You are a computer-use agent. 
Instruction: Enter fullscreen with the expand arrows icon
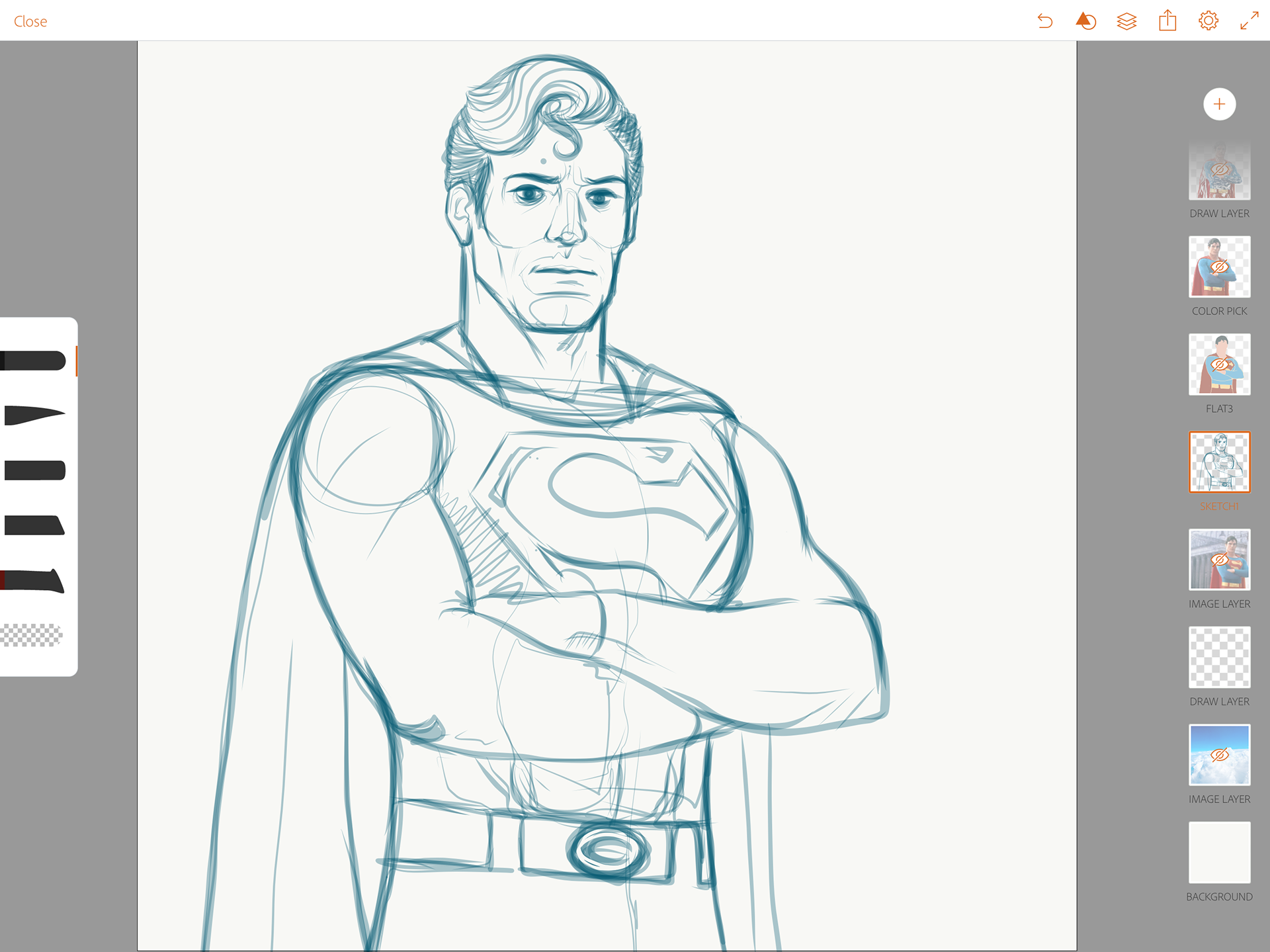pyautogui.click(x=1249, y=21)
